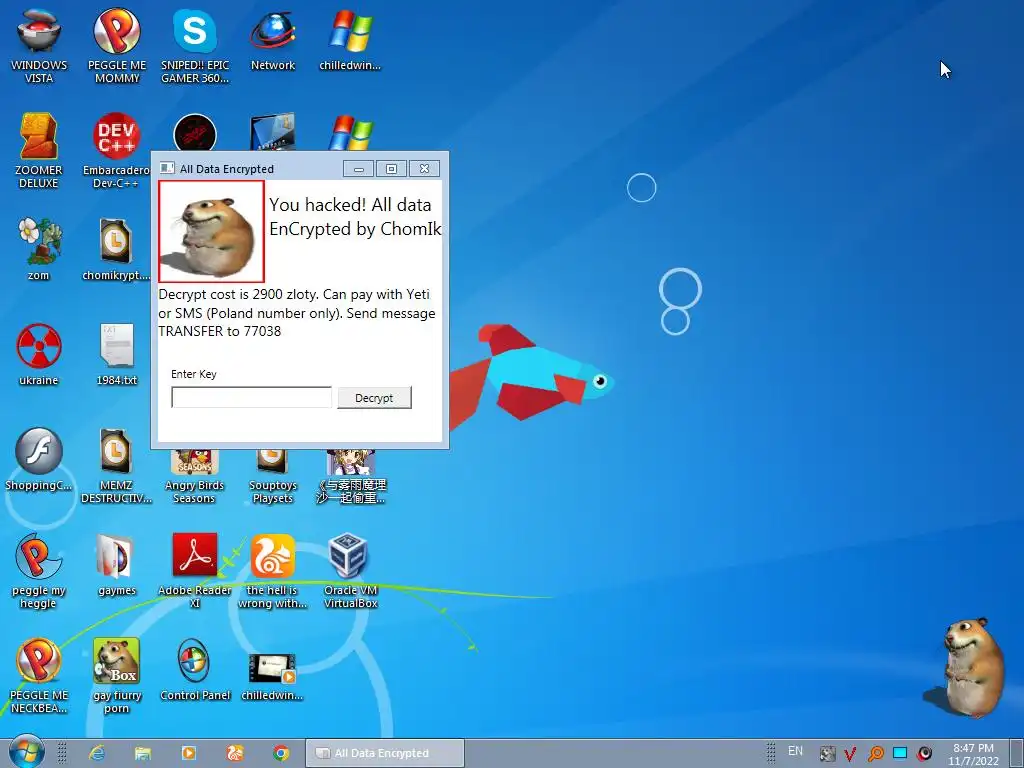
Task: Click the hamster picture in ransomware window
Action: (x=211, y=231)
